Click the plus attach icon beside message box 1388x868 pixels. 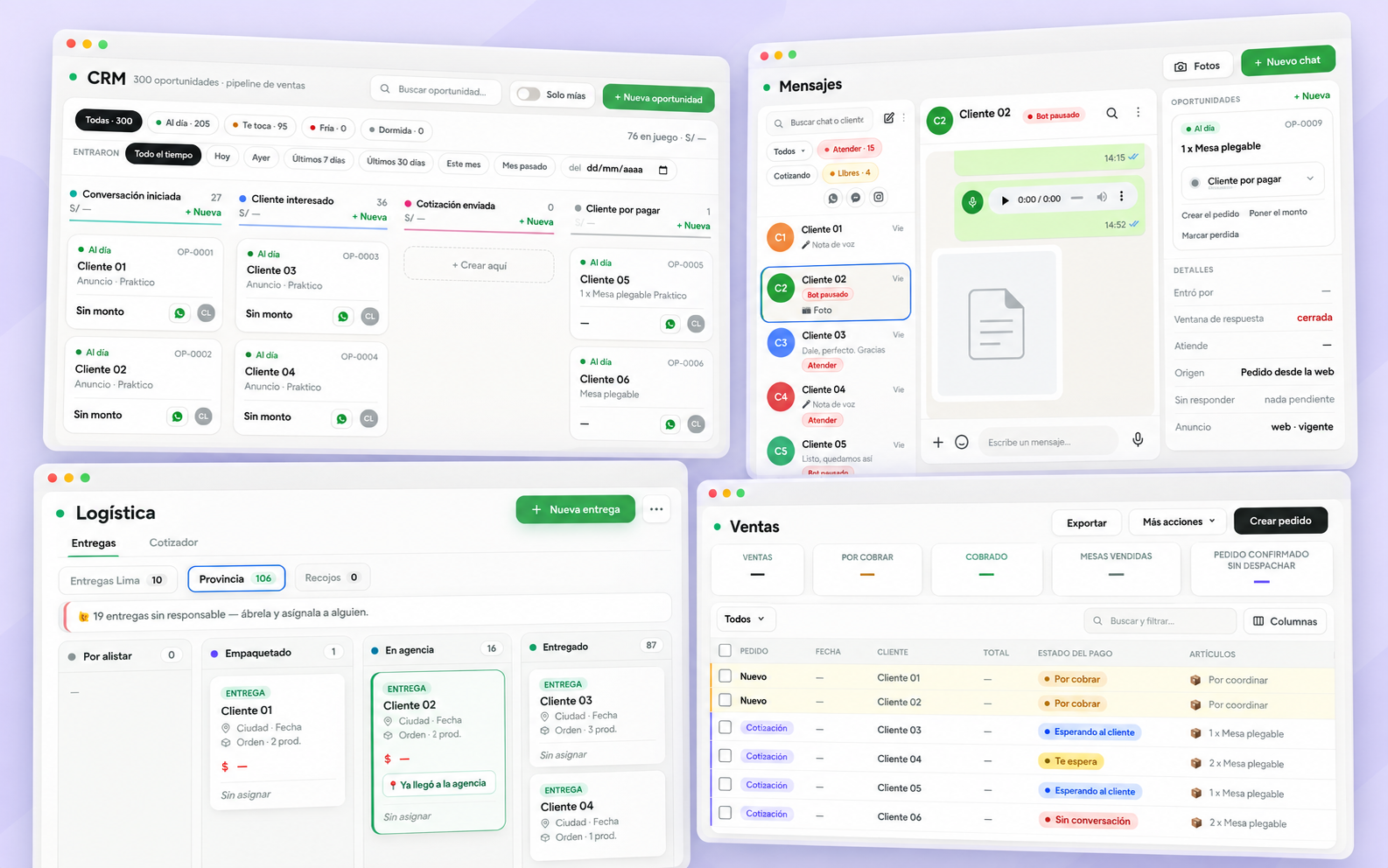tap(938, 442)
